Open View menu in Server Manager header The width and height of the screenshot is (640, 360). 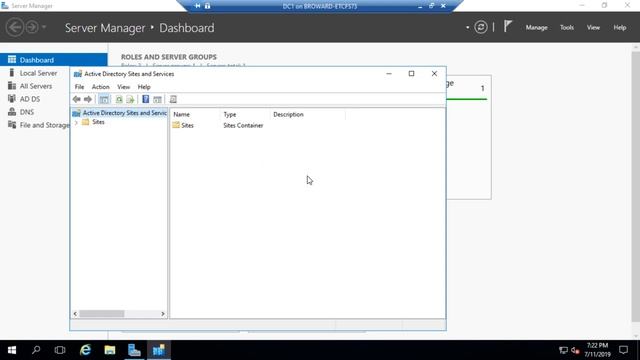593,27
